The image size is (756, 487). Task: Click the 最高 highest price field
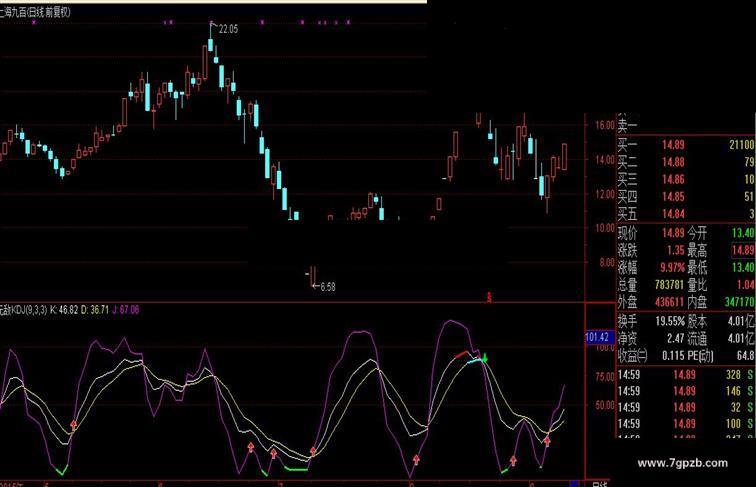pos(743,250)
